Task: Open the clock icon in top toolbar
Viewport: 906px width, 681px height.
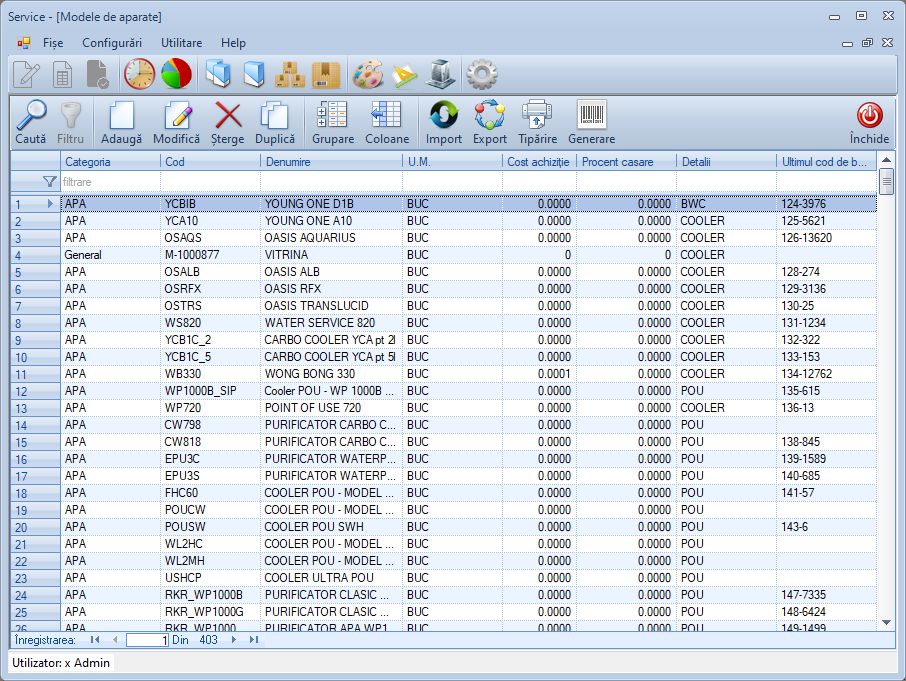Action: [139, 74]
